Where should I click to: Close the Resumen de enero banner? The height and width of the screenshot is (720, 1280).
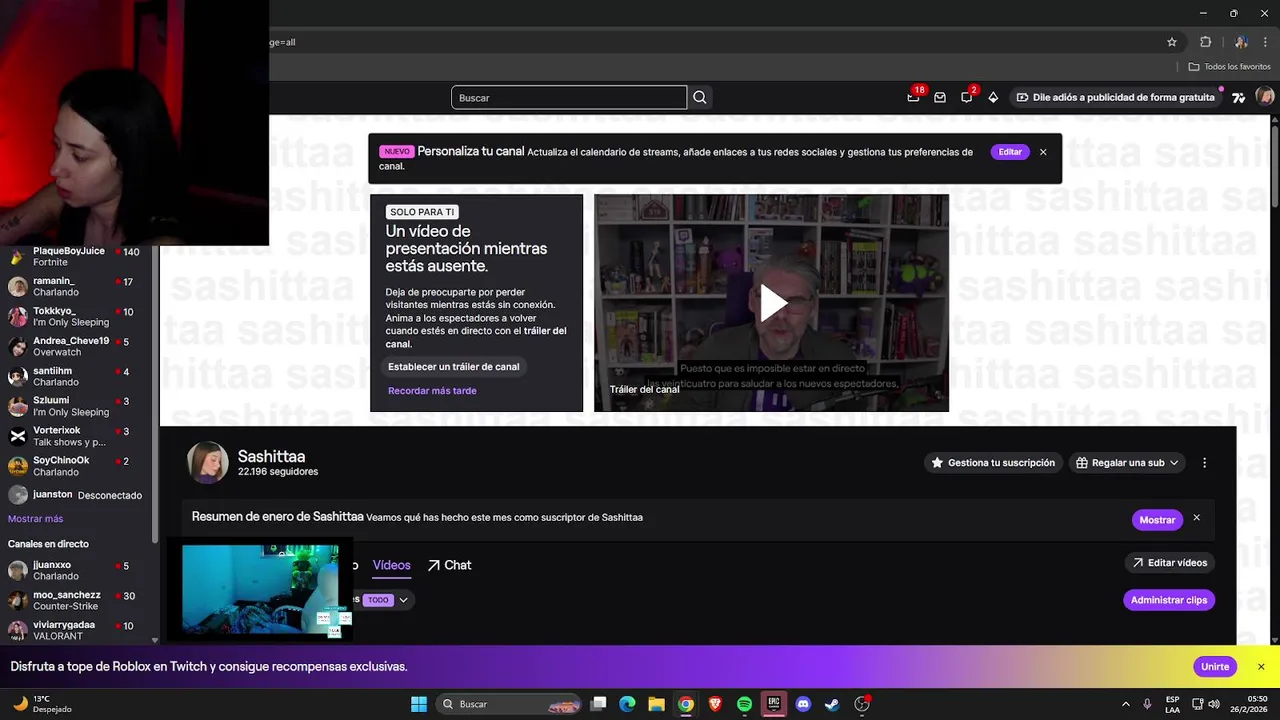[1196, 518]
